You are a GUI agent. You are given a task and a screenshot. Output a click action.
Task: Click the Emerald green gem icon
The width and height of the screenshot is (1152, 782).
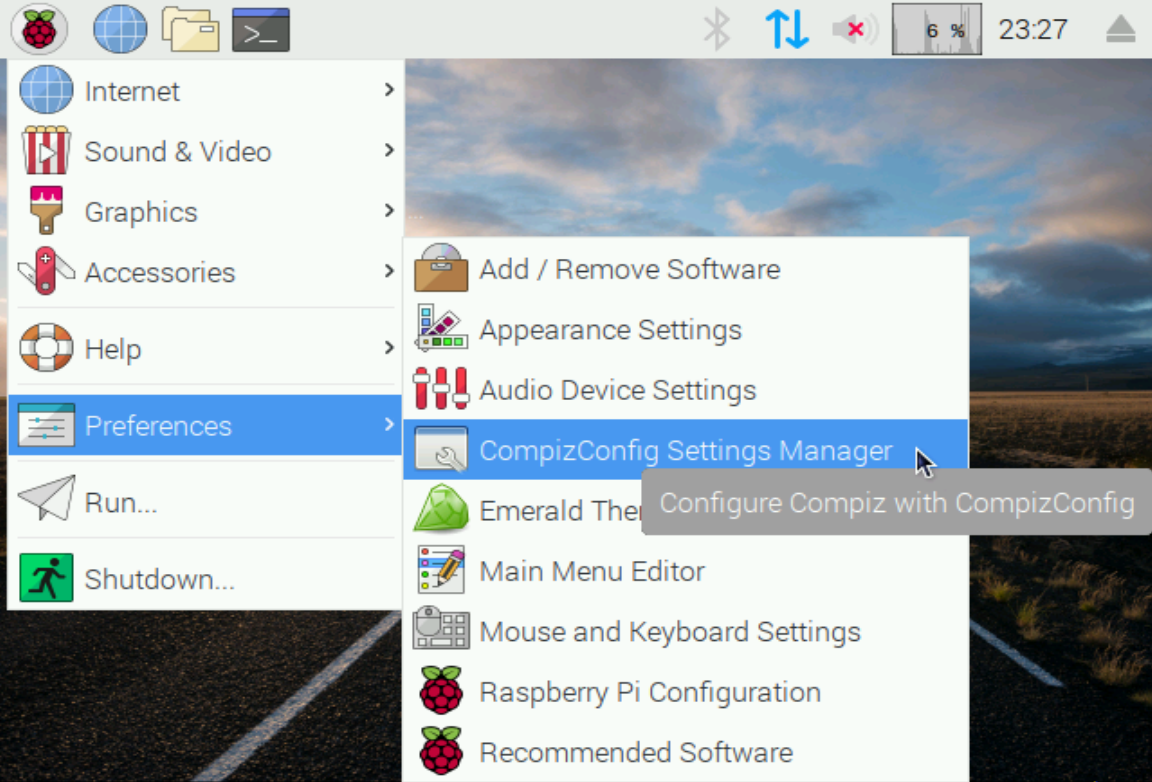click(441, 508)
